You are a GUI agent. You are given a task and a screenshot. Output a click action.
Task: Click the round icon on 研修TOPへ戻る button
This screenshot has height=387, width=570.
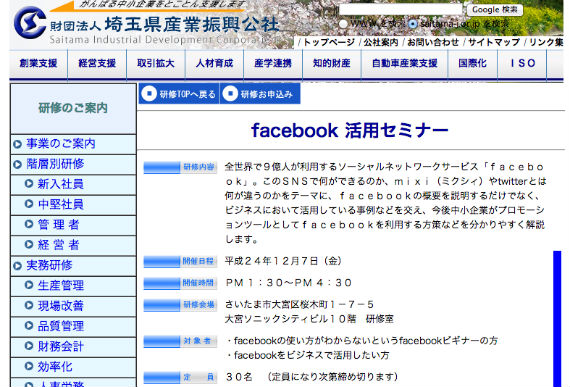149,93
